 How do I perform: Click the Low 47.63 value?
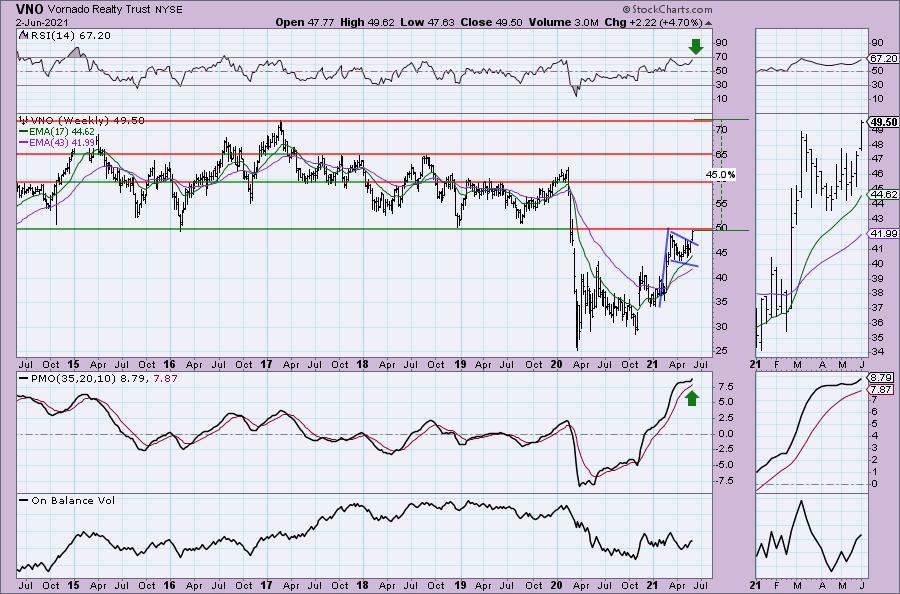428,22
